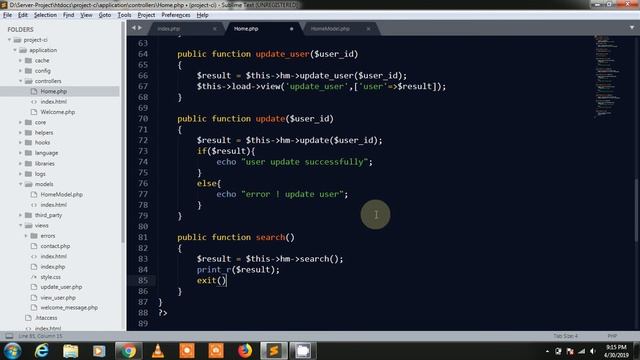640x360 pixels.
Task: Open the File menu
Action: point(7,15)
